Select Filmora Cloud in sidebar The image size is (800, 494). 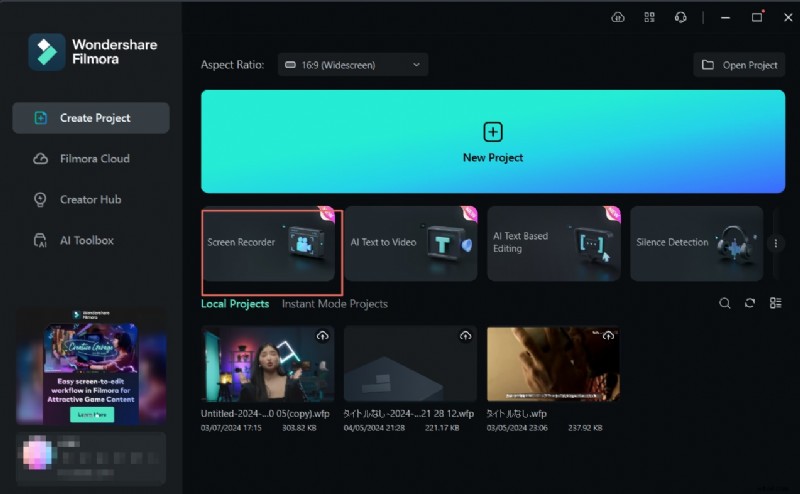click(x=94, y=159)
